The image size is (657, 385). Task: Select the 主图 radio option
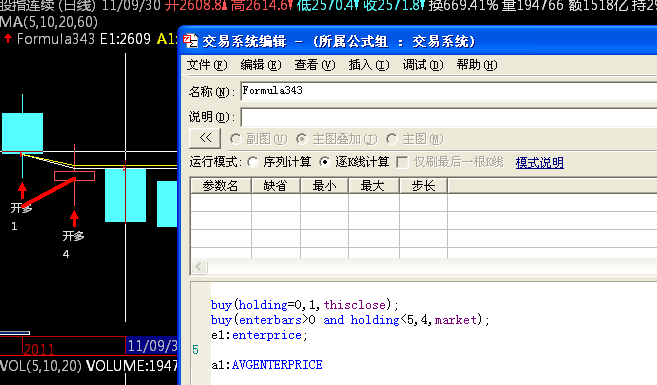(392, 139)
